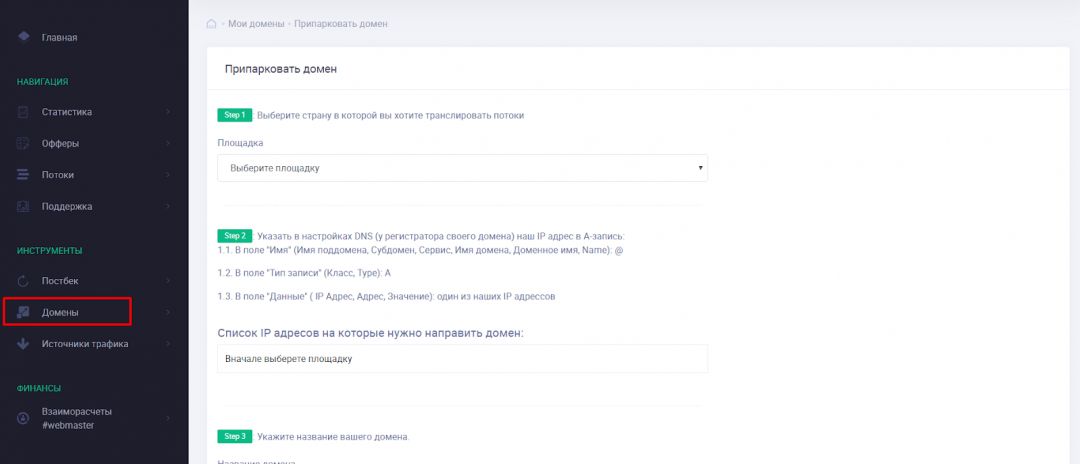Expand the Статистика submenu chevron

(168, 112)
